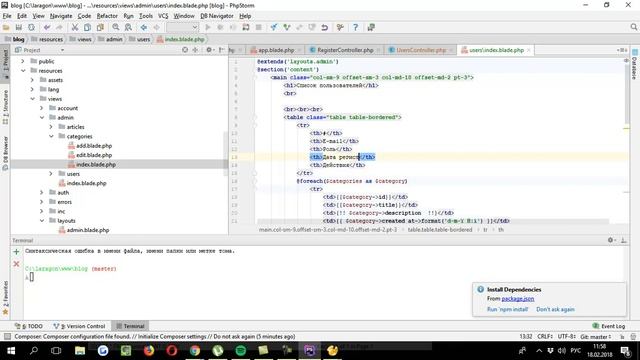Open the Version Control tool window
This screenshot has height=360, width=640.
(79, 326)
